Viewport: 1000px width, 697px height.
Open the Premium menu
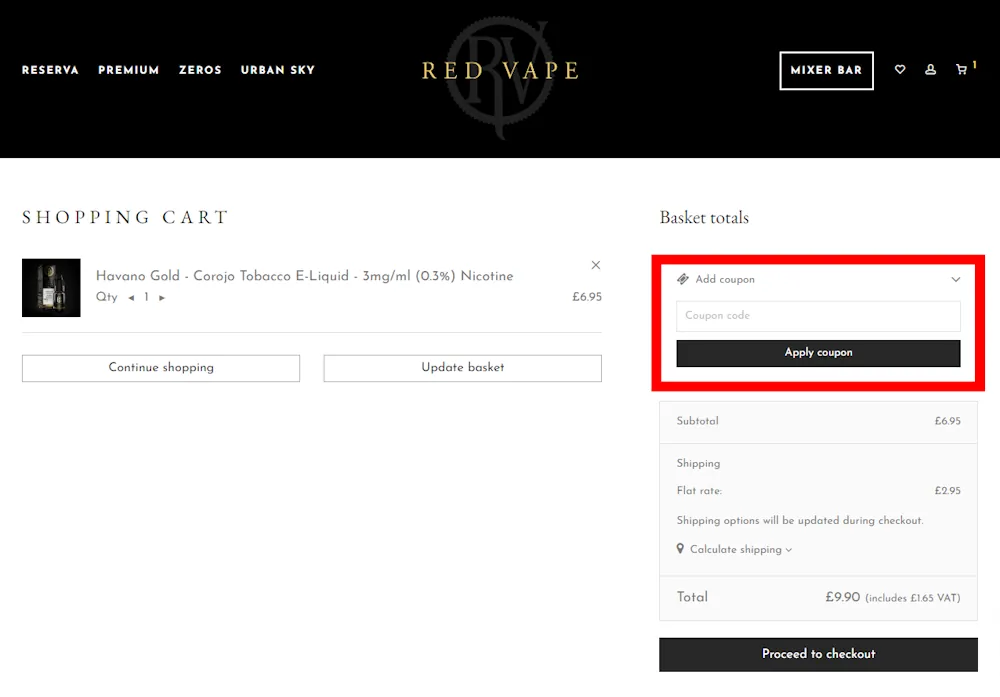tap(129, 70)
